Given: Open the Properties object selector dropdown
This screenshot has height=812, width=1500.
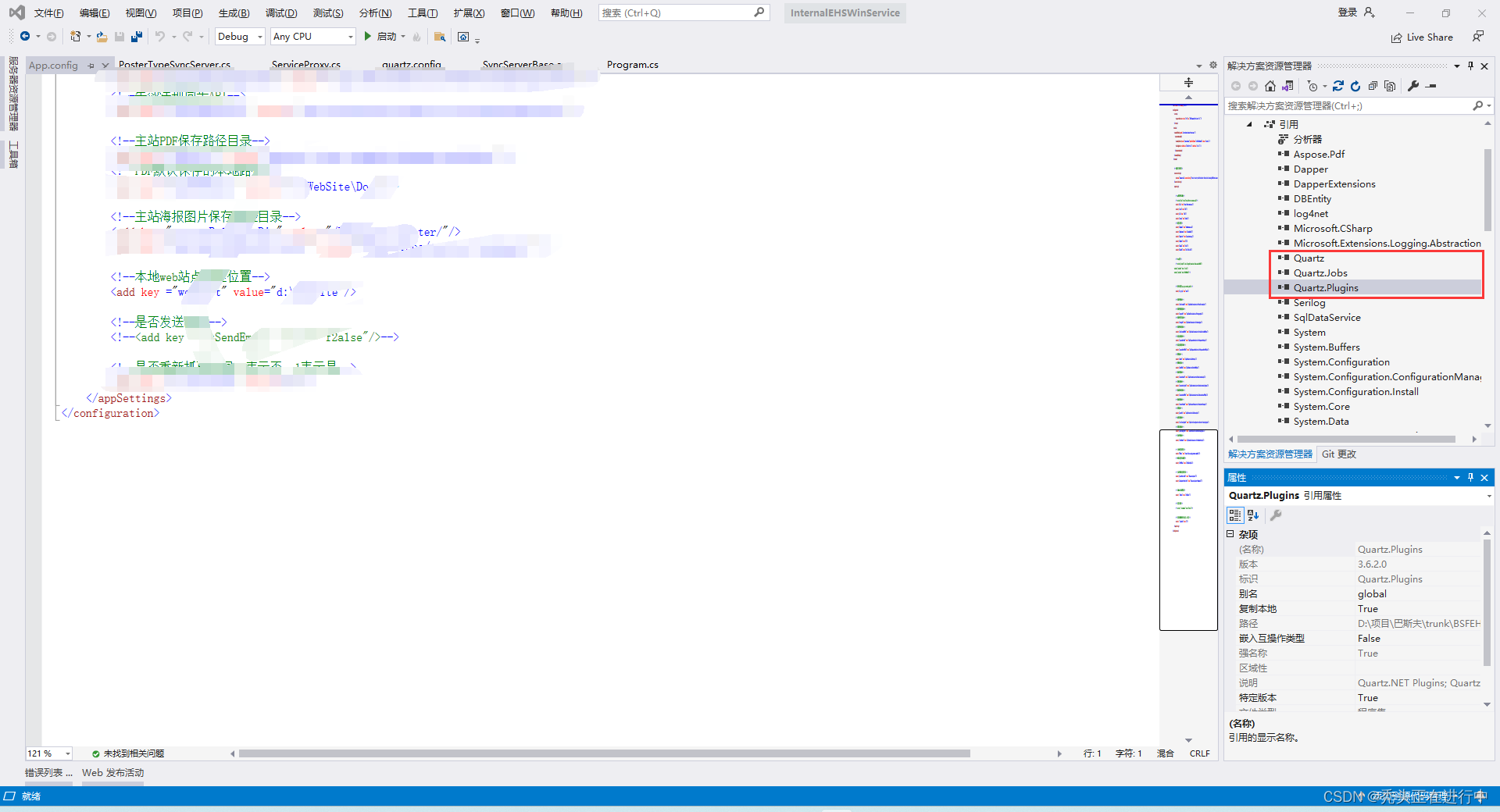Looking at the screenshot, I should pyautogui.click(x=1489, y=496).
